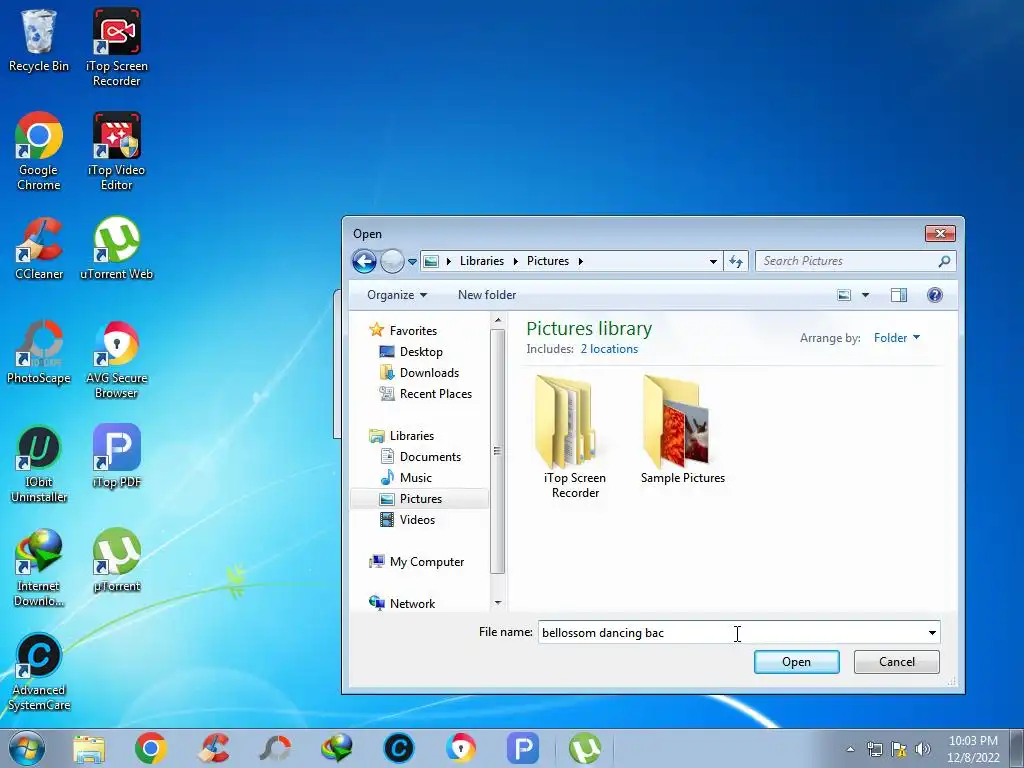Viewport: 1024px width, 768px height.
Task: Launch AVG Secure Browser desktop shortcut
Action: point(116,359)
